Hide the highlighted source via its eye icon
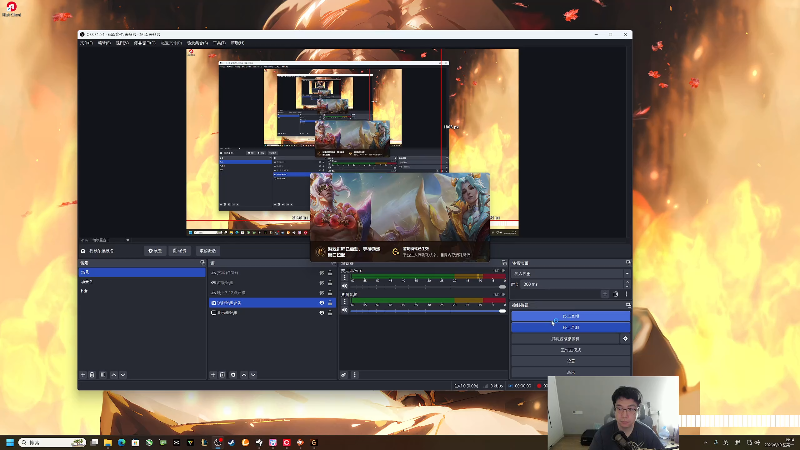The width and height of the screenshot is (800, 450). 321,303
